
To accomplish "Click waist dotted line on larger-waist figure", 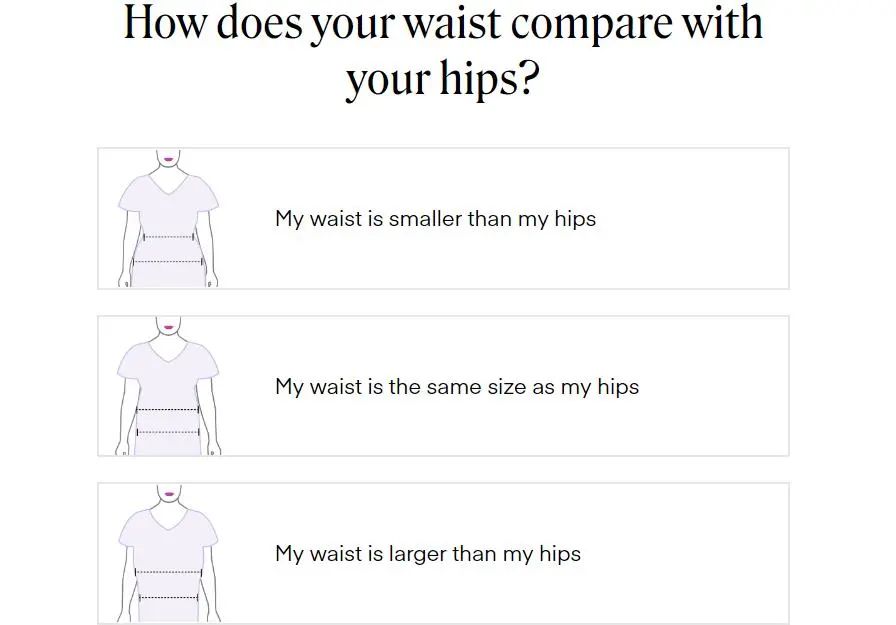I will (x=169, y=572).
